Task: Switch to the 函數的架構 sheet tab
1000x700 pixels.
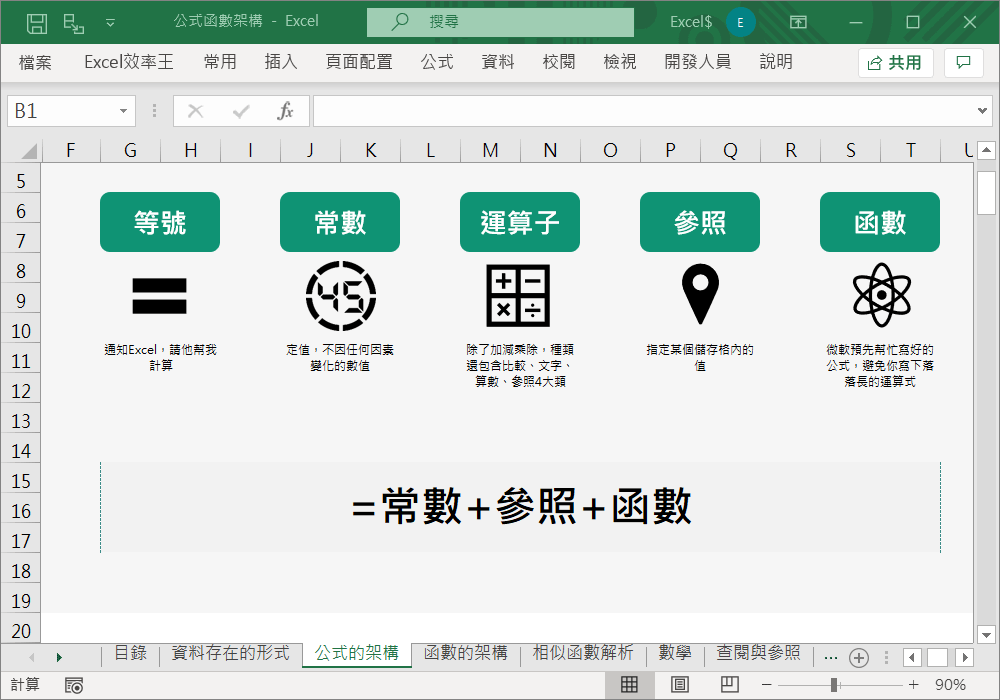Action: point(465,653)
